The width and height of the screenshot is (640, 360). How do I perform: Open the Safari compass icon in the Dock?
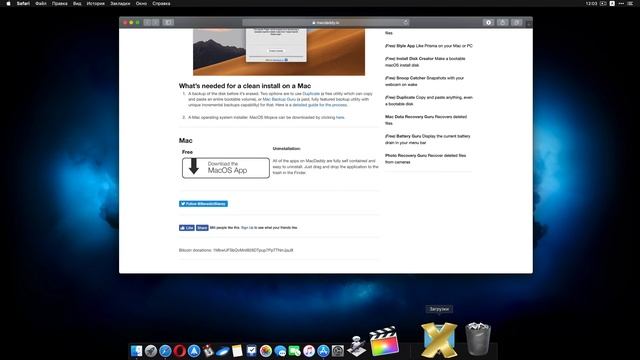coord(165,351)
